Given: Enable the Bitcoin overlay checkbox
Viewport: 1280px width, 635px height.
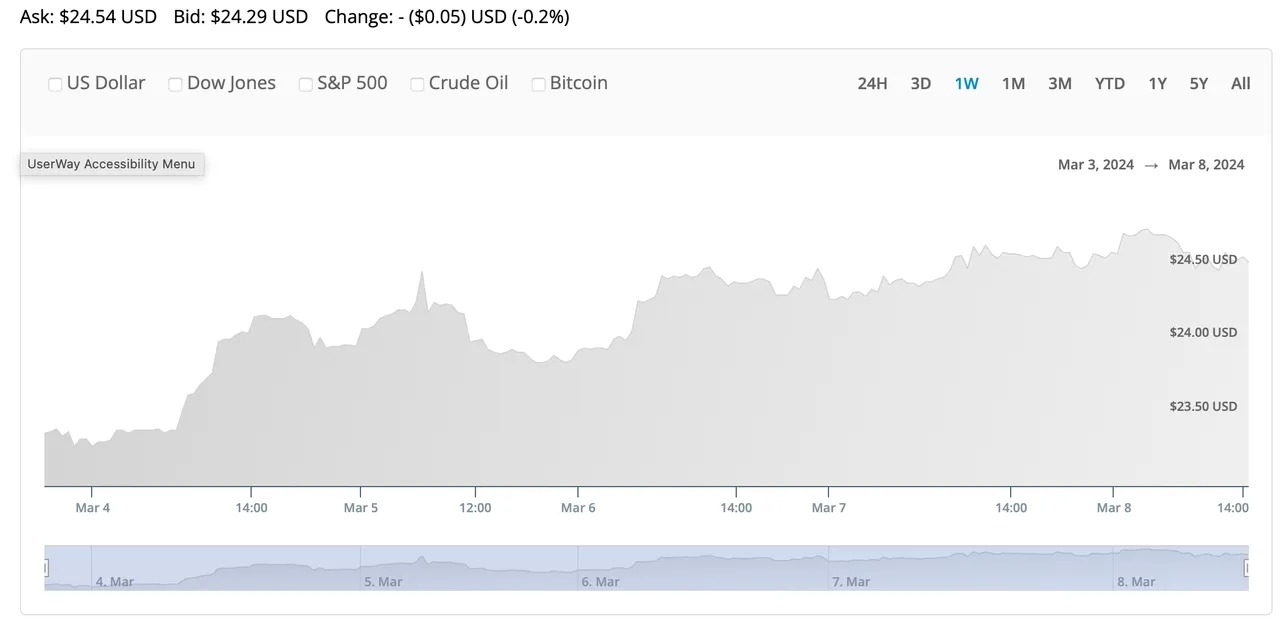Looking at the screenshot, I should [x=539, y=84].
